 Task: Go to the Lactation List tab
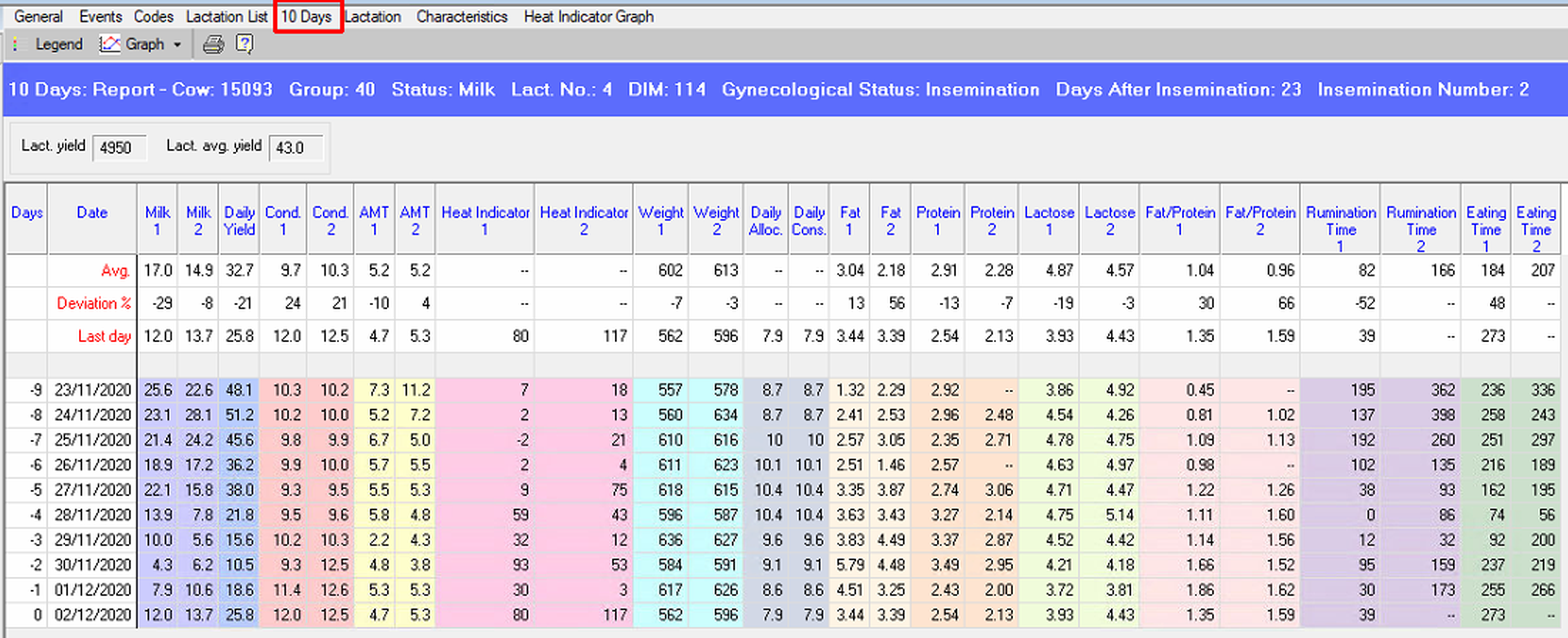[226, 16]
